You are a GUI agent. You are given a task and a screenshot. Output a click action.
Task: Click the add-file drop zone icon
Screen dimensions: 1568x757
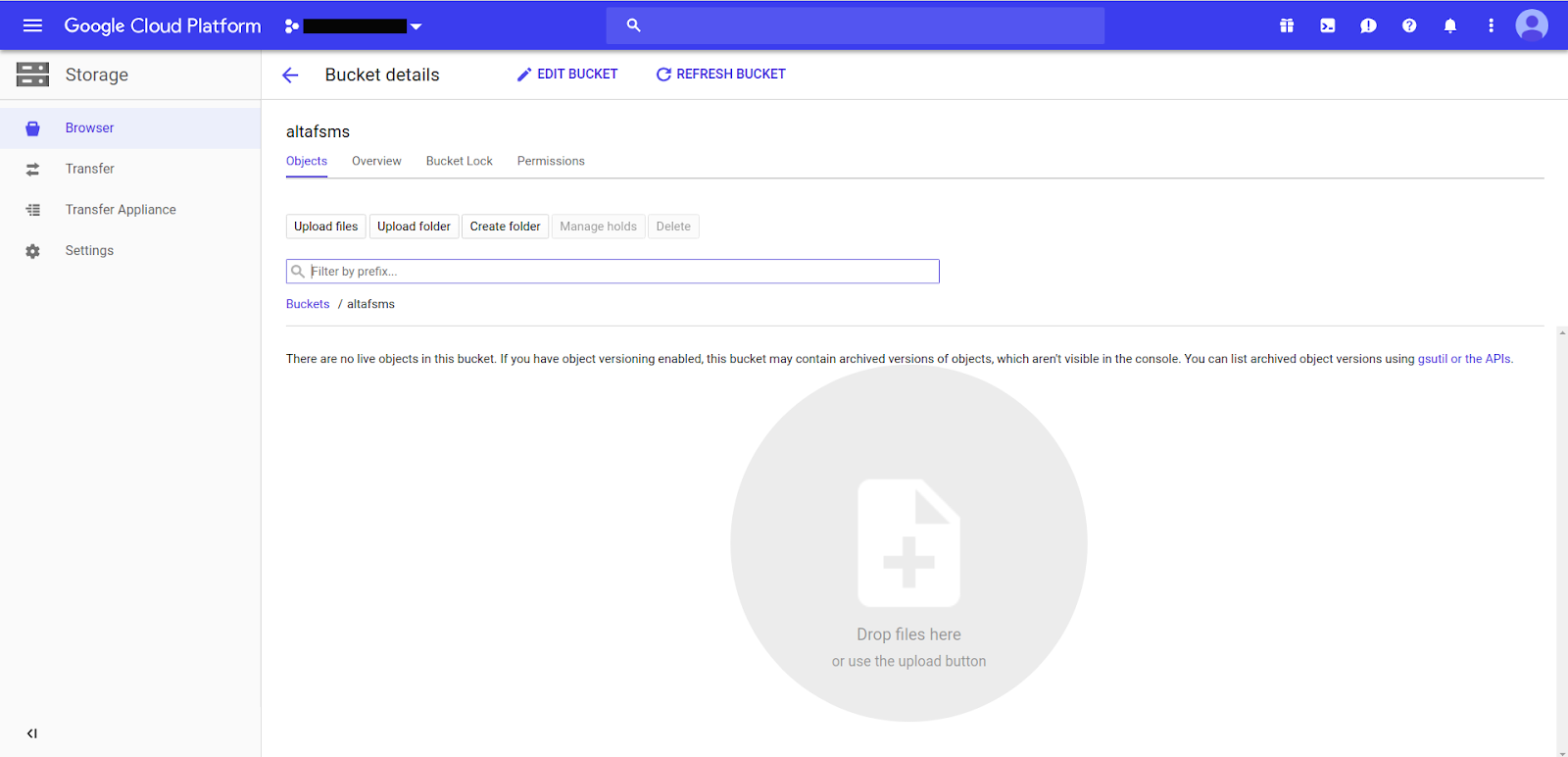[x=909, y=542]
